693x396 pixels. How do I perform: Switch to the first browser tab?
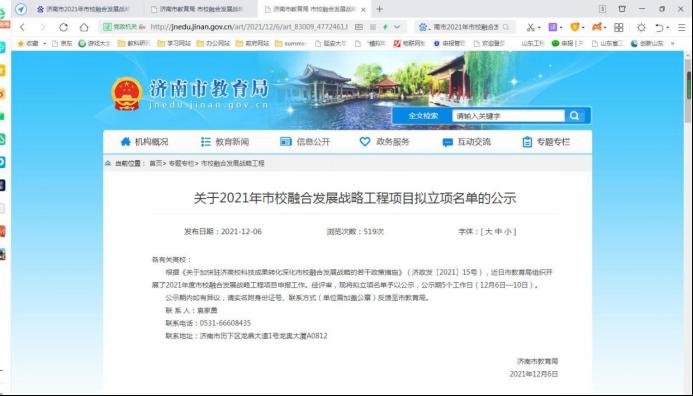(x=85, y=9)
